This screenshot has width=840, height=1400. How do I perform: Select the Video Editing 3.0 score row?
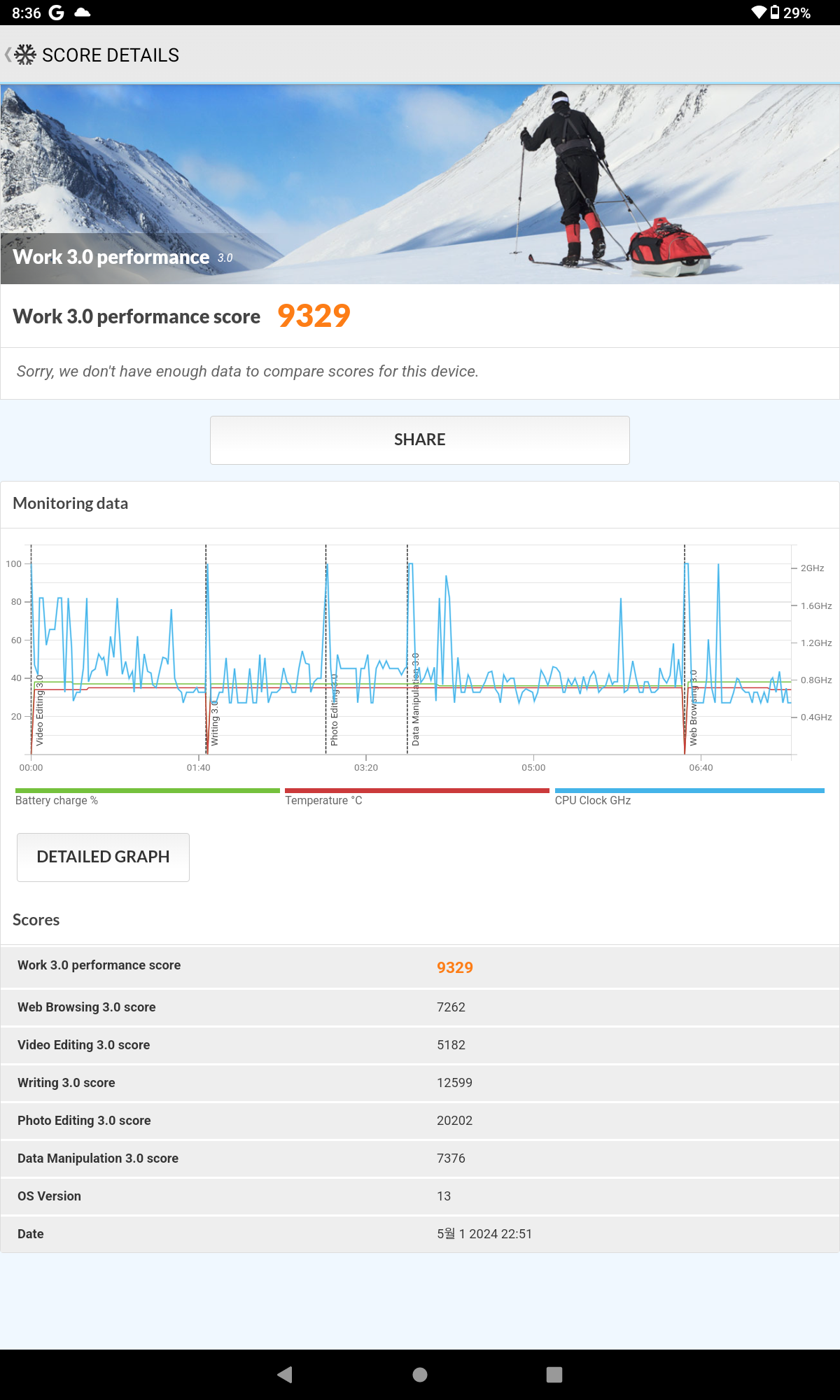tap(420, 1045)
